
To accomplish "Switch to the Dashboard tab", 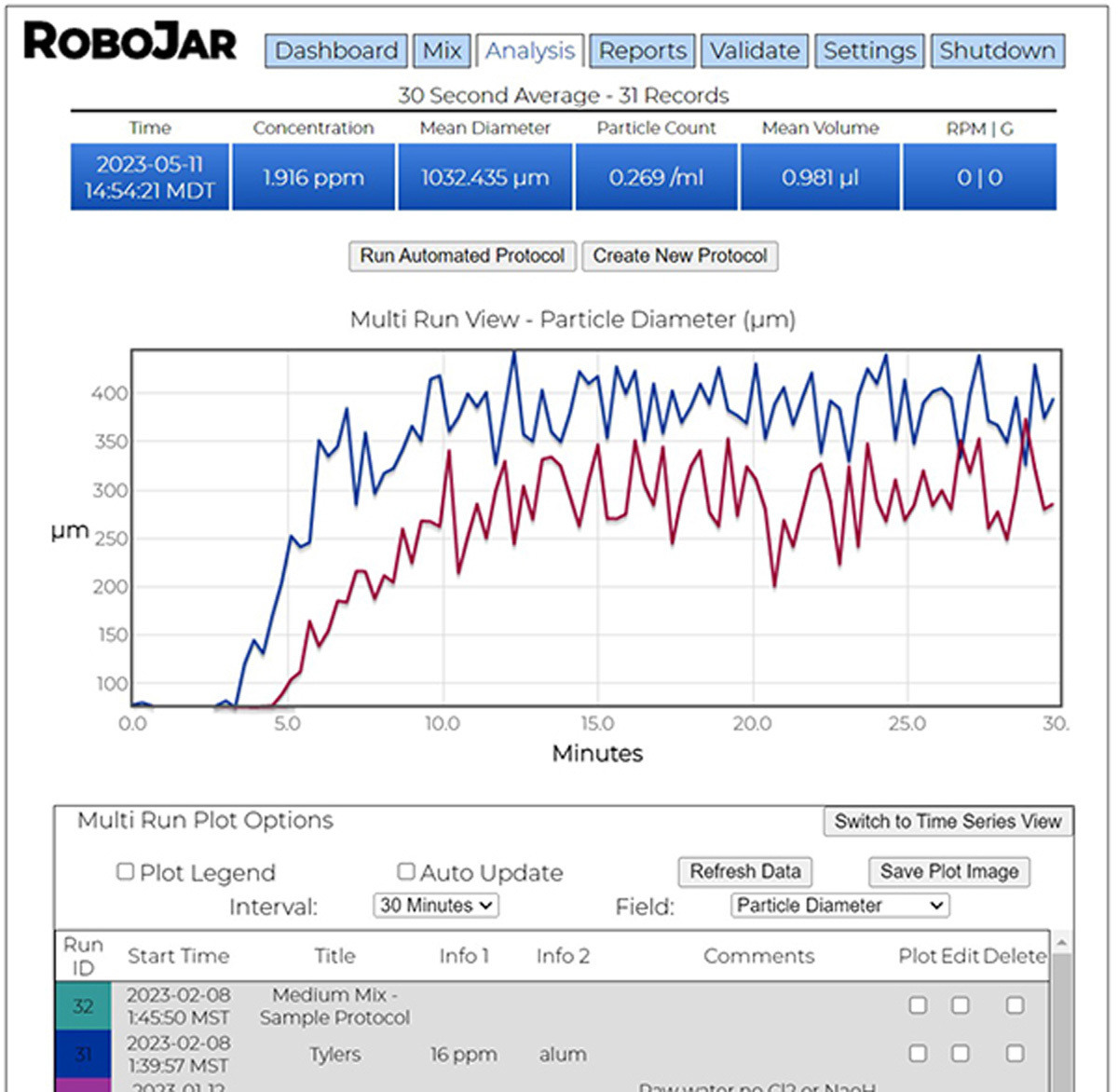I will coord(336,51).
